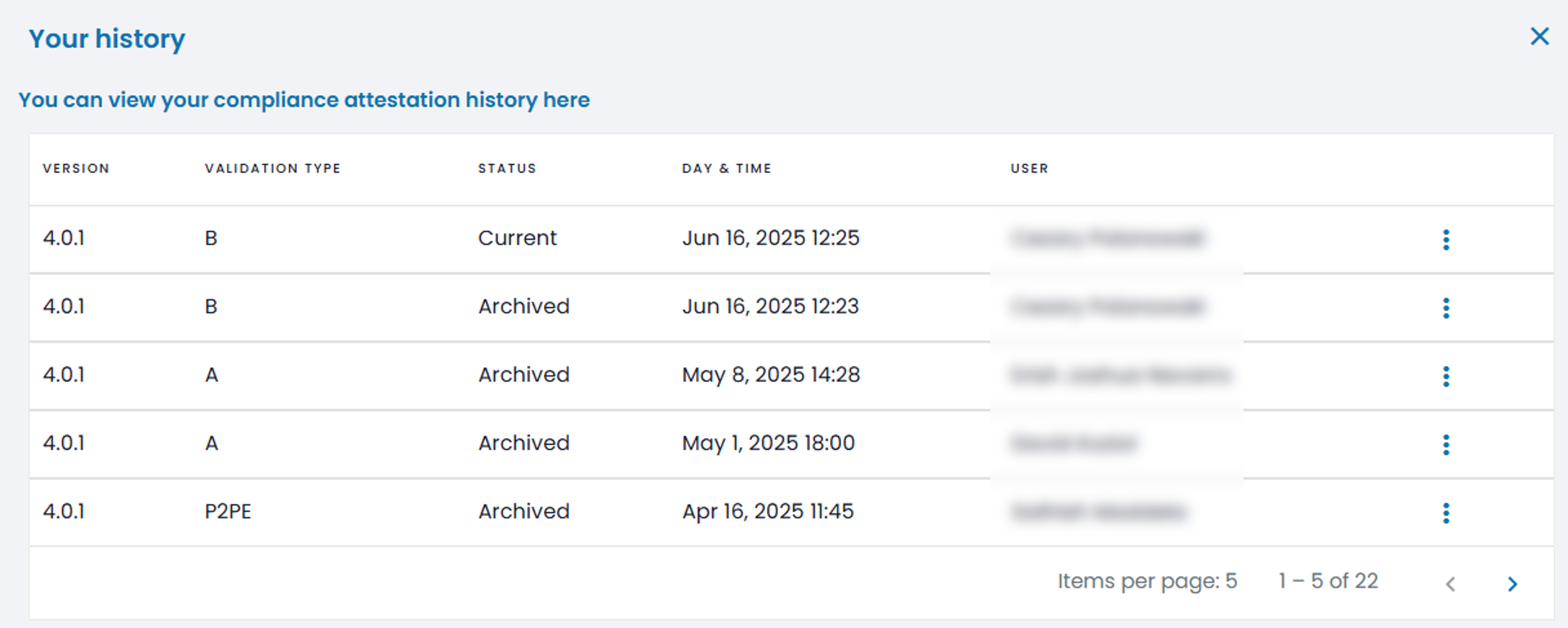Click the Status column header
Image resolution: width=1568 pixels, height=628 pixels.
coord(506,168)
